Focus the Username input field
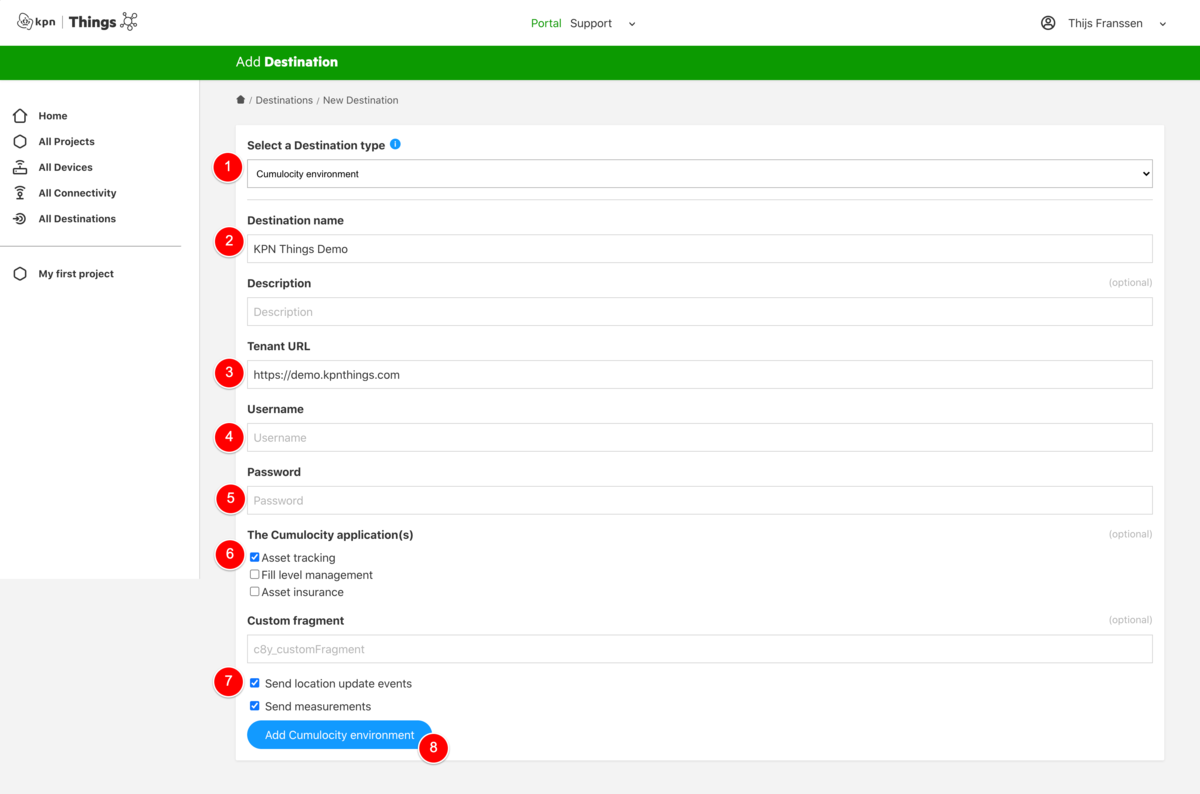This screenshot has height=794, width=1200. 700,438
